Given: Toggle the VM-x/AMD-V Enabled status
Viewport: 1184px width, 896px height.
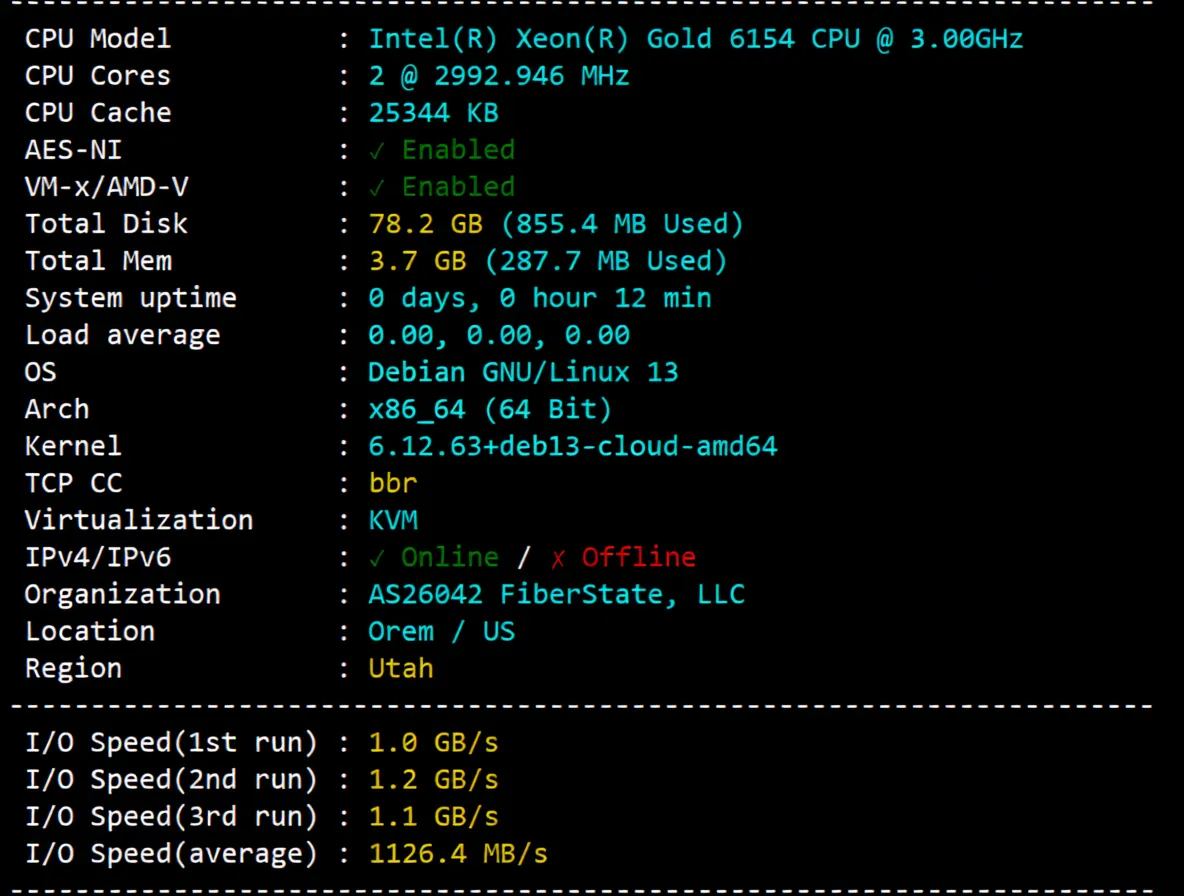Looking at the screenshot, I should click(x=458, y=186).
